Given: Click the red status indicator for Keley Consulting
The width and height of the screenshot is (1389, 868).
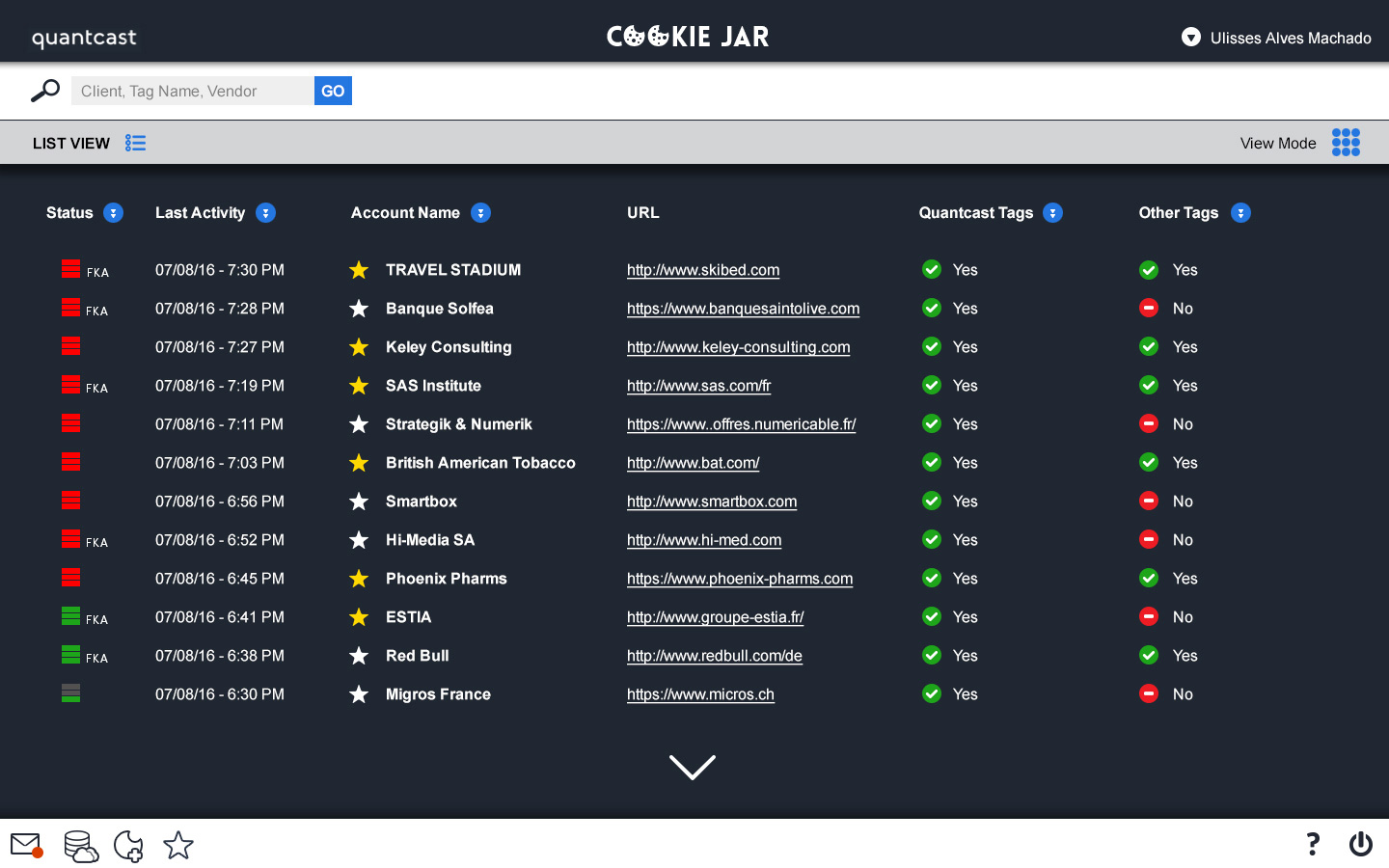Looking at the screenshot, I should tap(70, 346).
